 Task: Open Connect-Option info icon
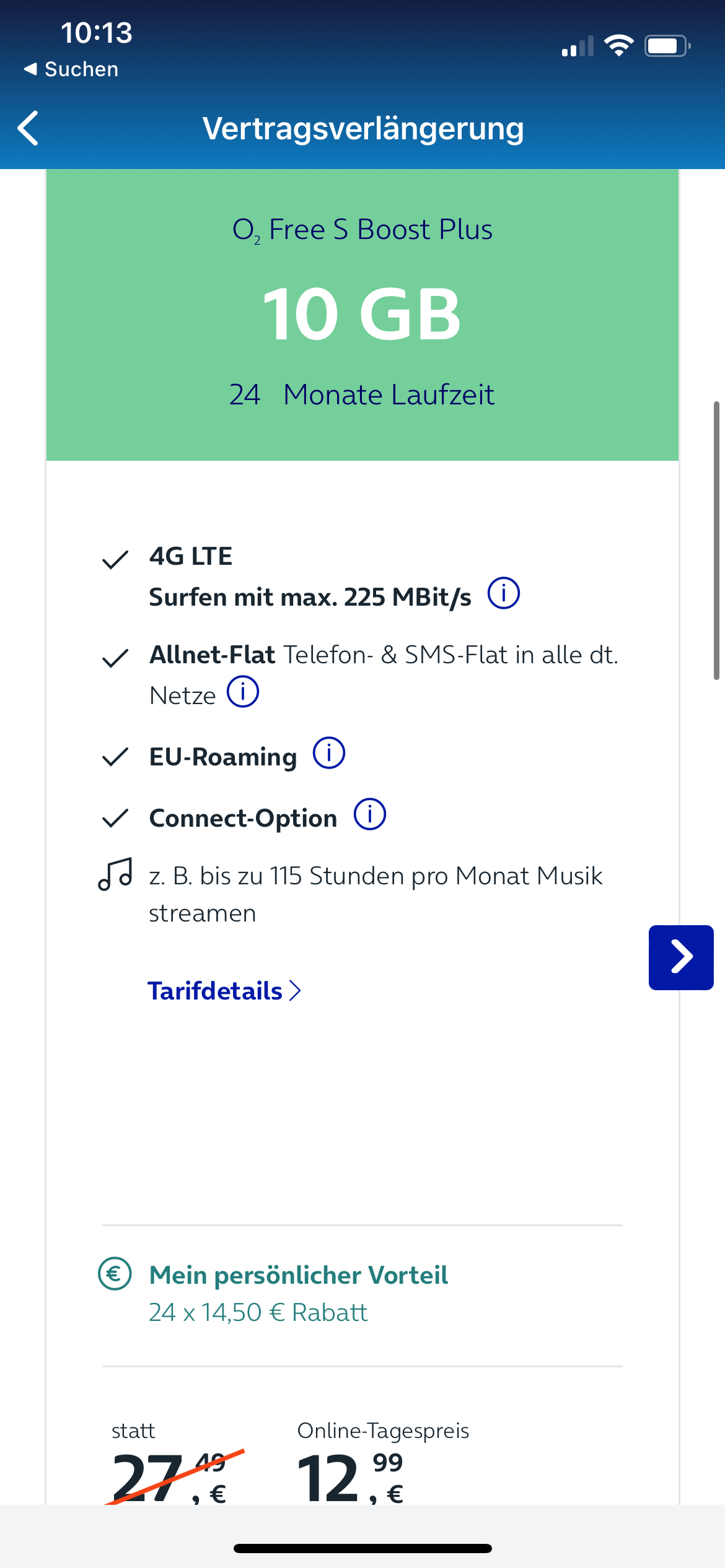(369, 814)
